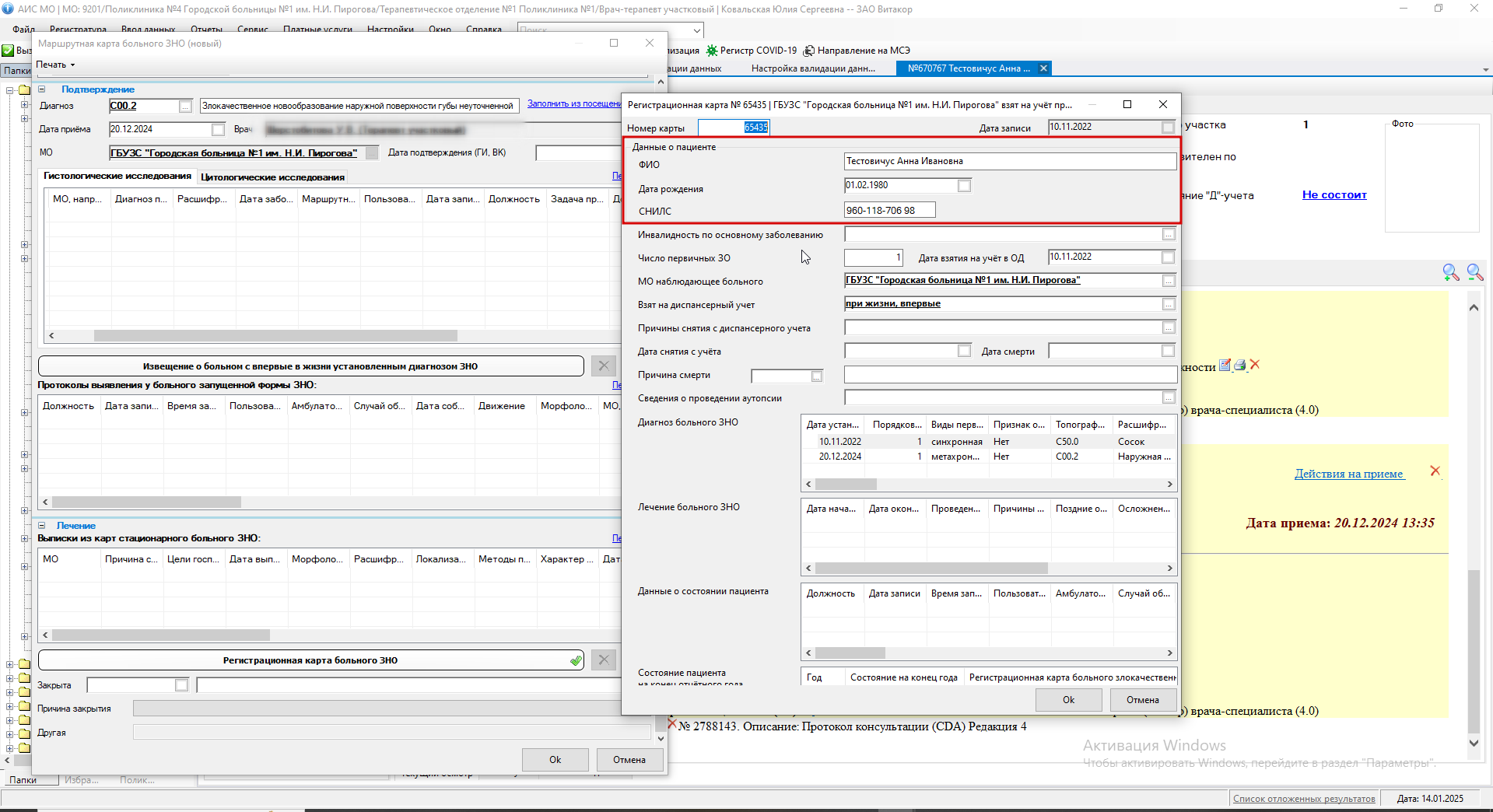Click the edit document pencil icon
Screen dimensions: 1493x812
point(1225,365)
